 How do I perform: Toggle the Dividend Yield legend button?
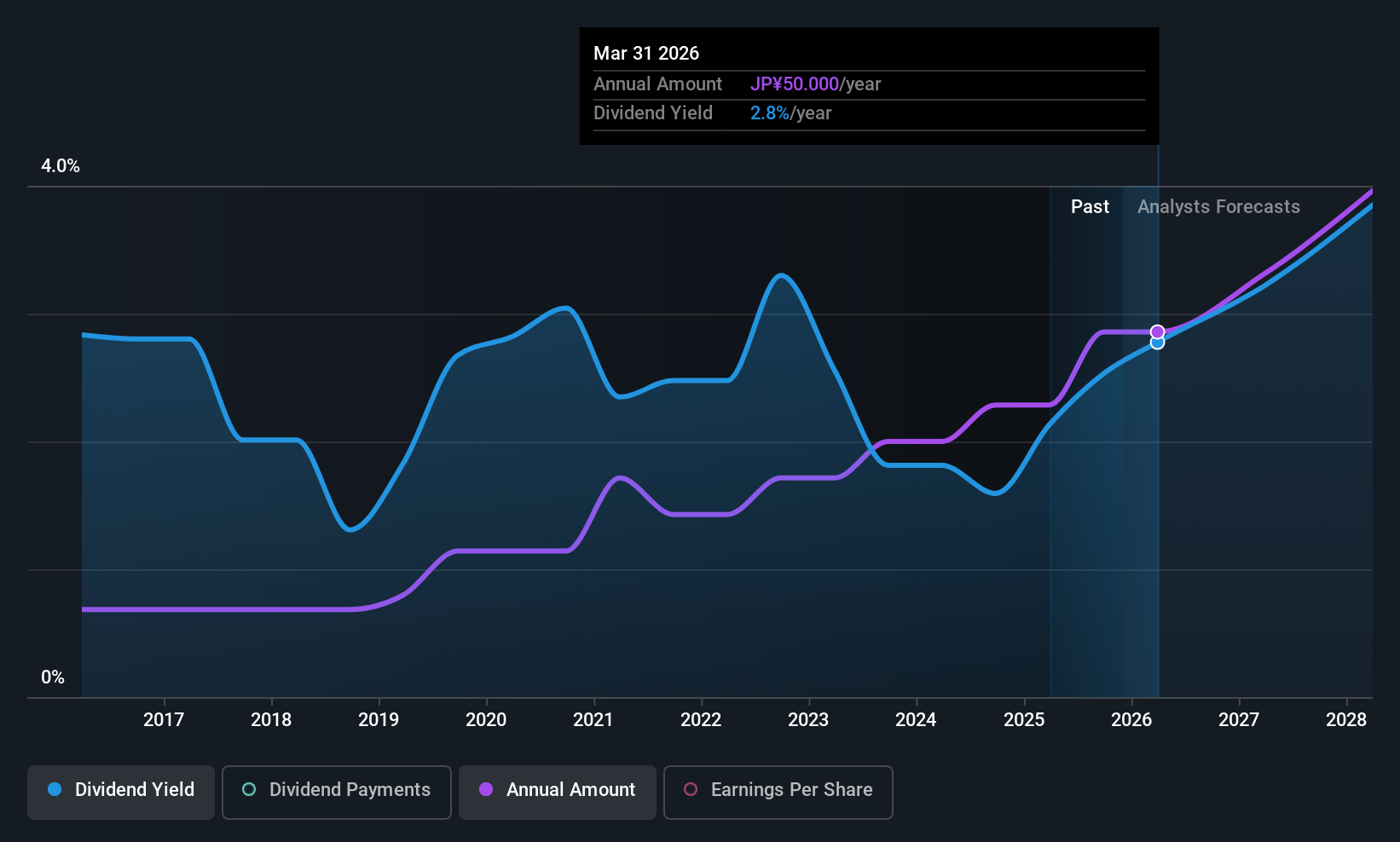coord(121,792)
